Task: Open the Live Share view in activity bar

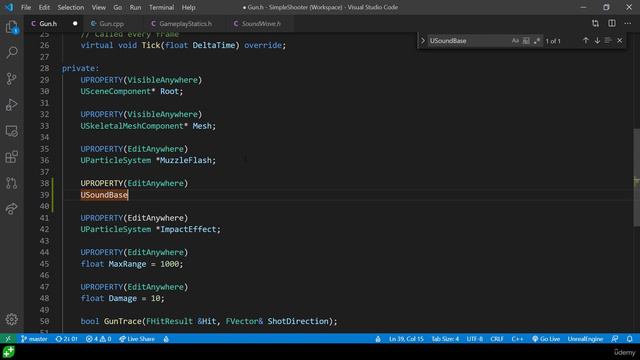Action: (x=12, y=209)
